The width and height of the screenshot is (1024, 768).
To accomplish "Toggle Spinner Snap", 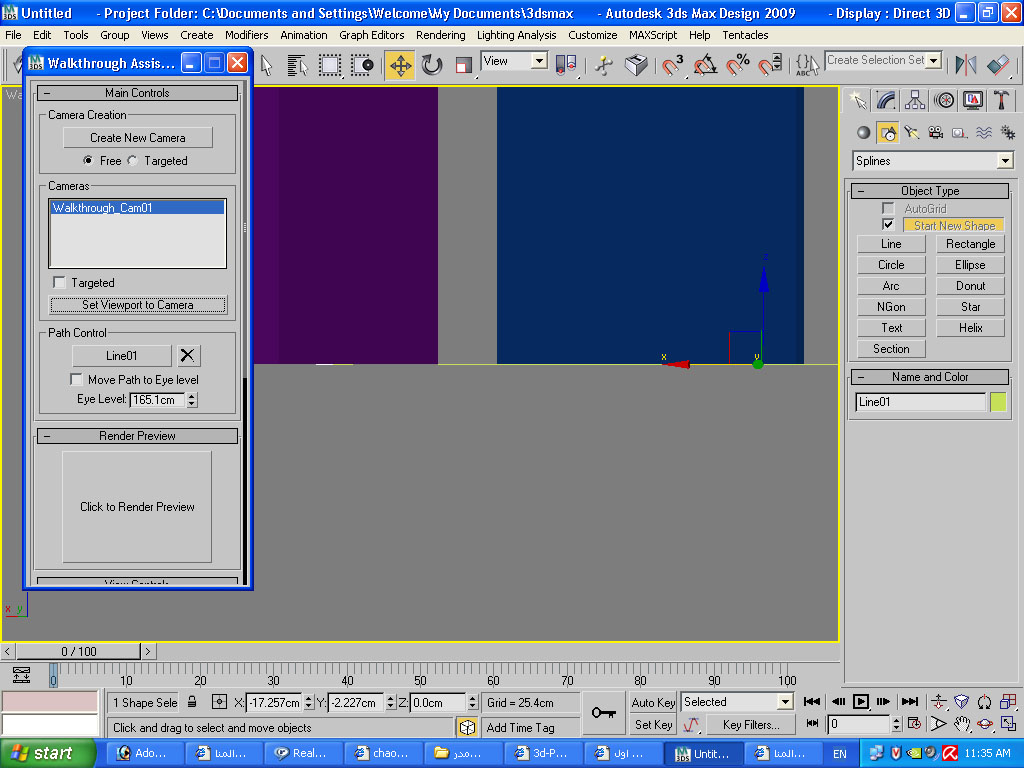I will pyautogui.click(x=771, y=65).
